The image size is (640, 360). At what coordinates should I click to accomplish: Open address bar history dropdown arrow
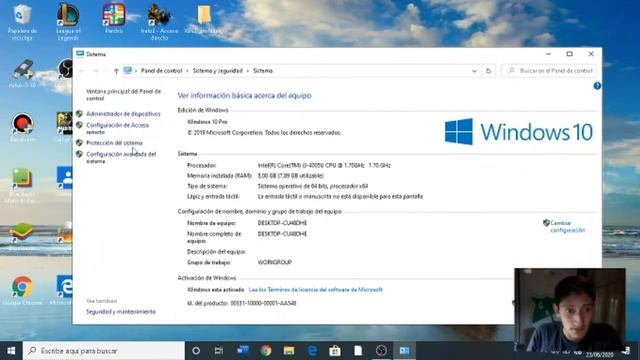[x=474, y=71]
